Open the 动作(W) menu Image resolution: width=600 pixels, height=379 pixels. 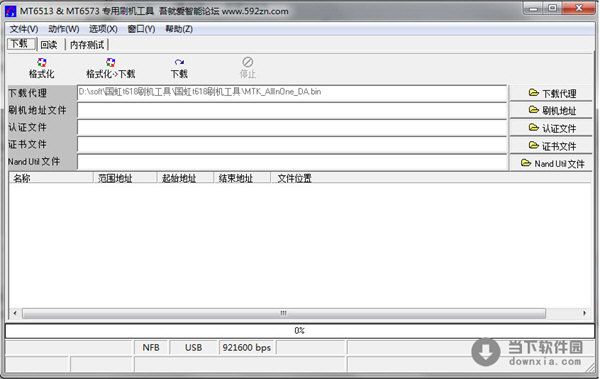pos(64,29)
